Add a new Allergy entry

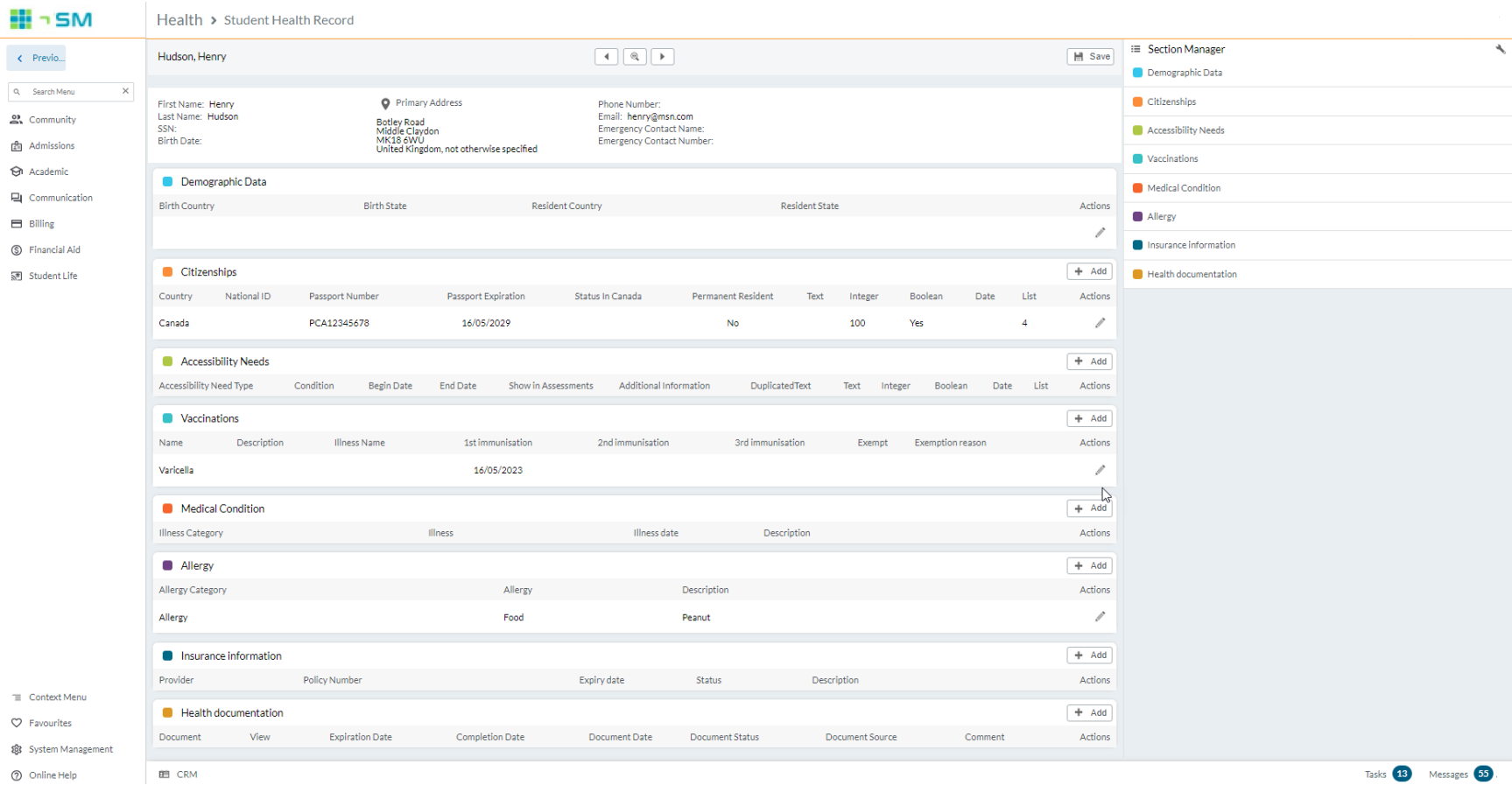tap(1089, 566)
